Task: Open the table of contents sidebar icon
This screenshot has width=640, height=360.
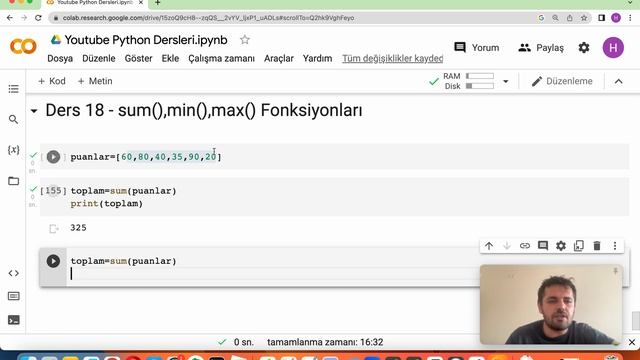Action: [13, 89]
